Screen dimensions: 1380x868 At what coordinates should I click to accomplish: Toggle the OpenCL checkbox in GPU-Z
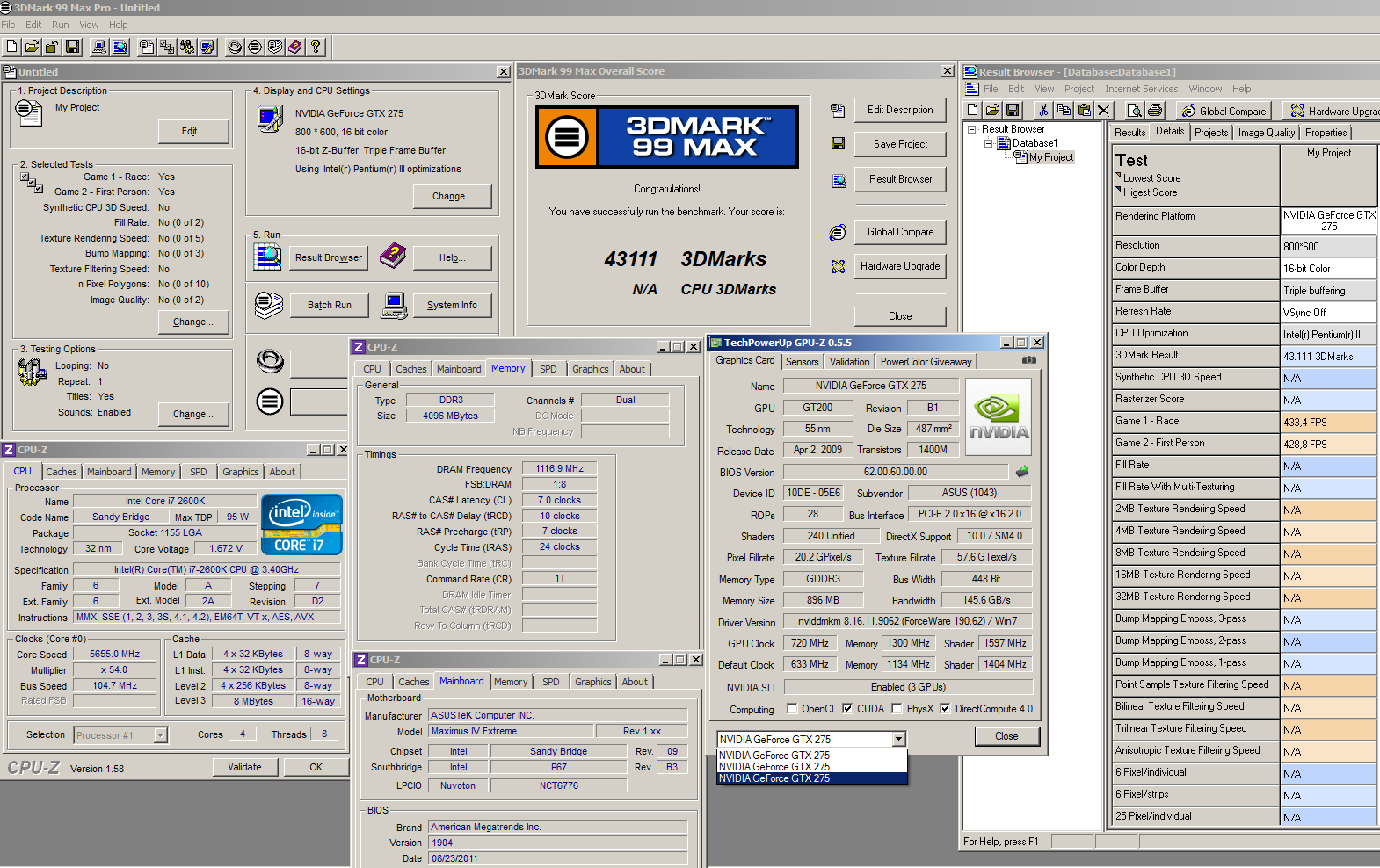pos(792,708)
